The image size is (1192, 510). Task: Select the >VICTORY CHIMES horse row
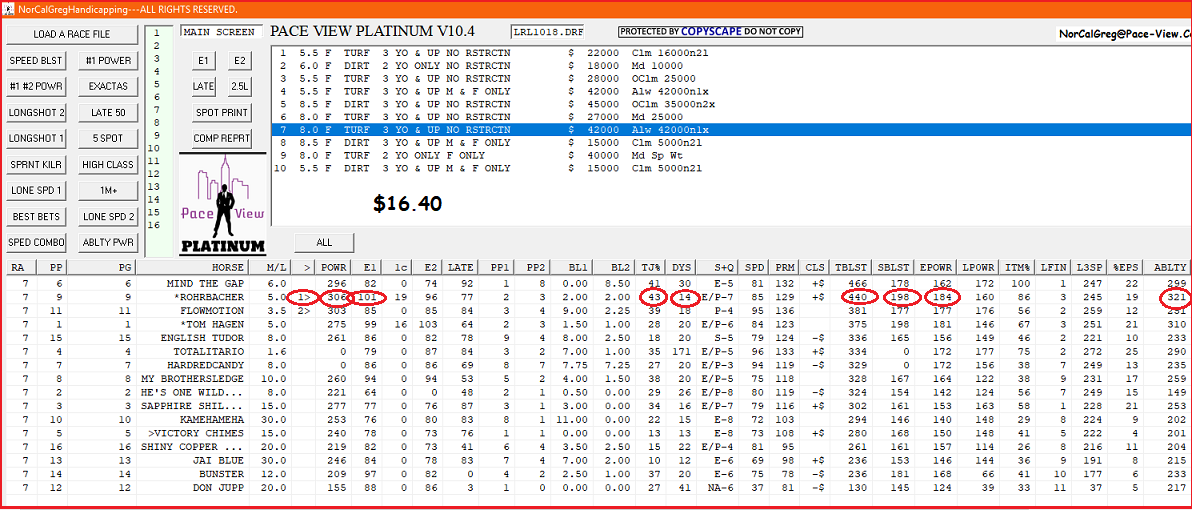pos(596,432)
